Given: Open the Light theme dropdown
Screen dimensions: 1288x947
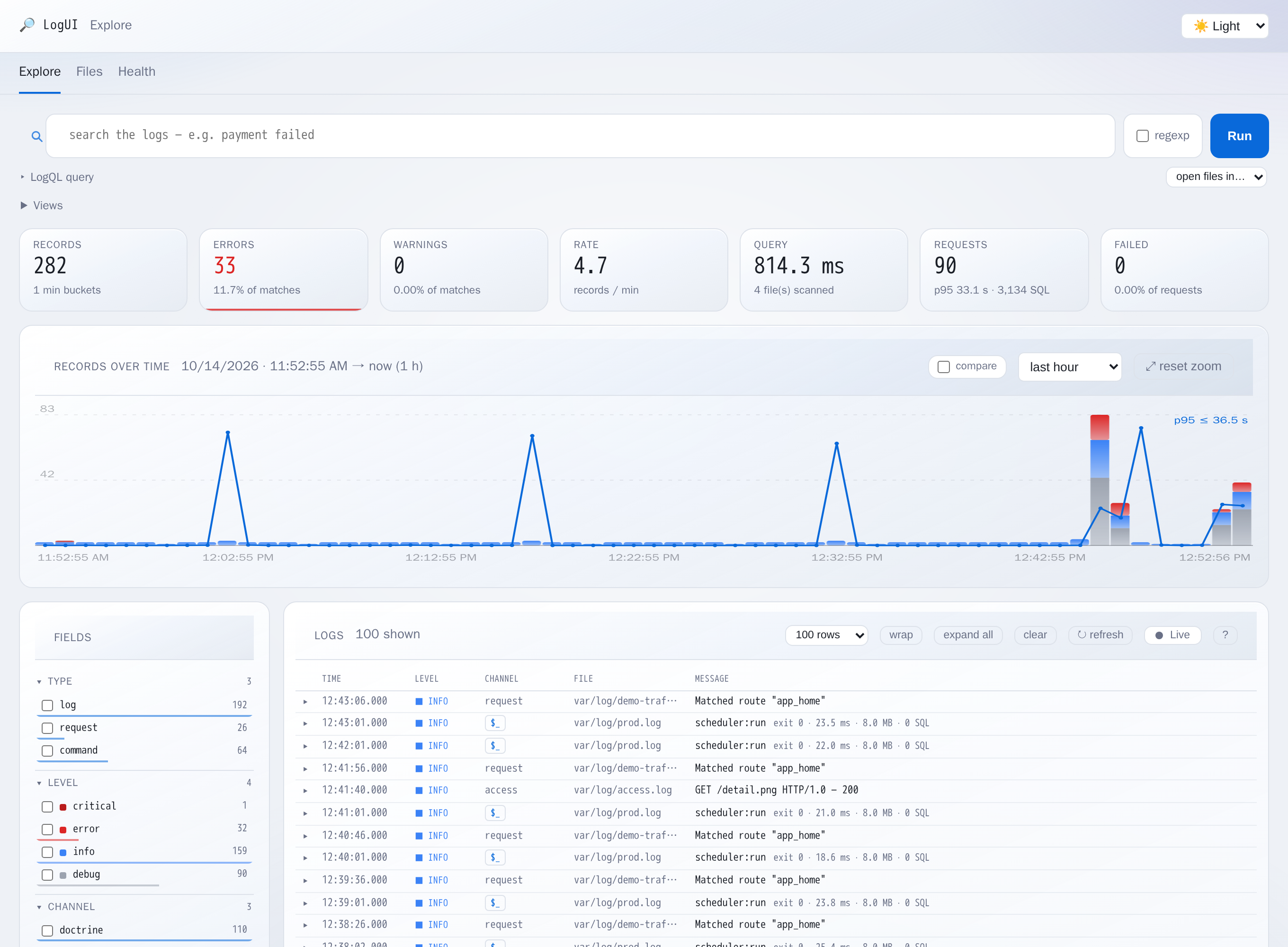Looking at the screenshot, I should pyautogui.click(x=1225, y=26).
